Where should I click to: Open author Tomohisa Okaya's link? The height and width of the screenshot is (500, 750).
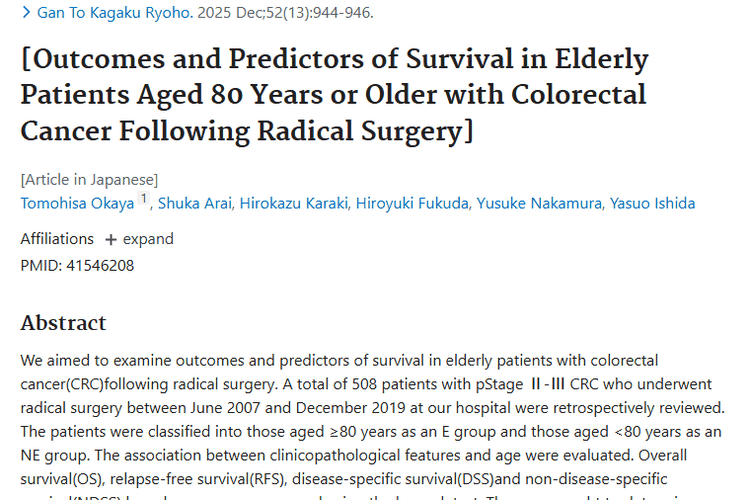point(77,203)
